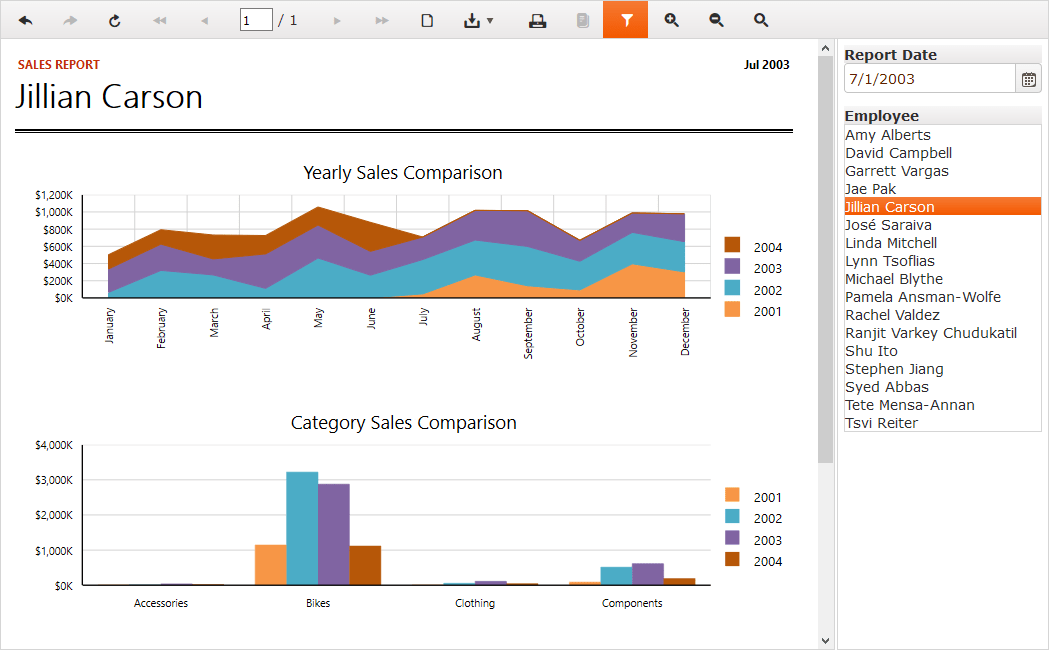
Task: Select employee Rachel Valdez
Action: point(943,315)
